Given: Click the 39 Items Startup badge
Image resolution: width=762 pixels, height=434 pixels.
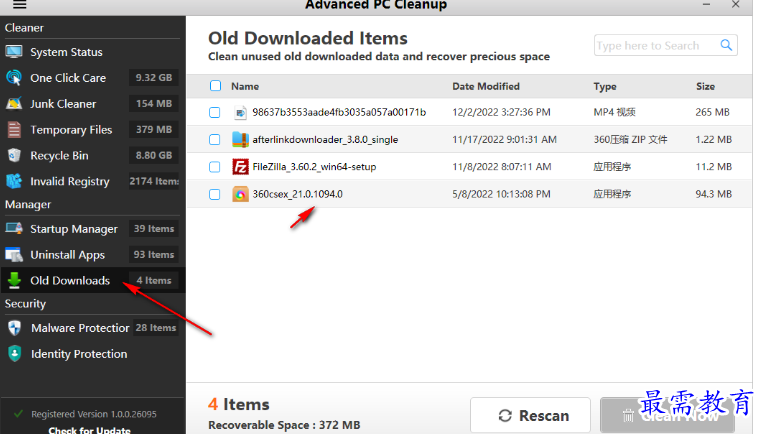Looking at the screenshot, I should pyautogui.click(x=154, y=228).
